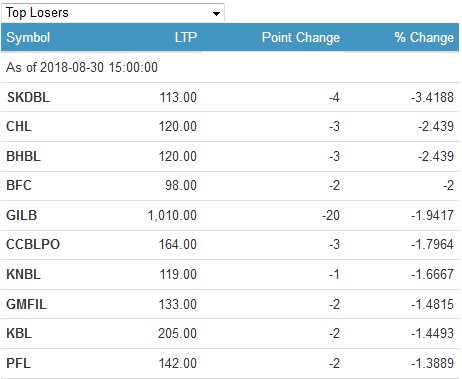Click the dropdown arrow beside Top Losers
The image size is (462, 379).
pyautogui.click(x=216, y=14)
